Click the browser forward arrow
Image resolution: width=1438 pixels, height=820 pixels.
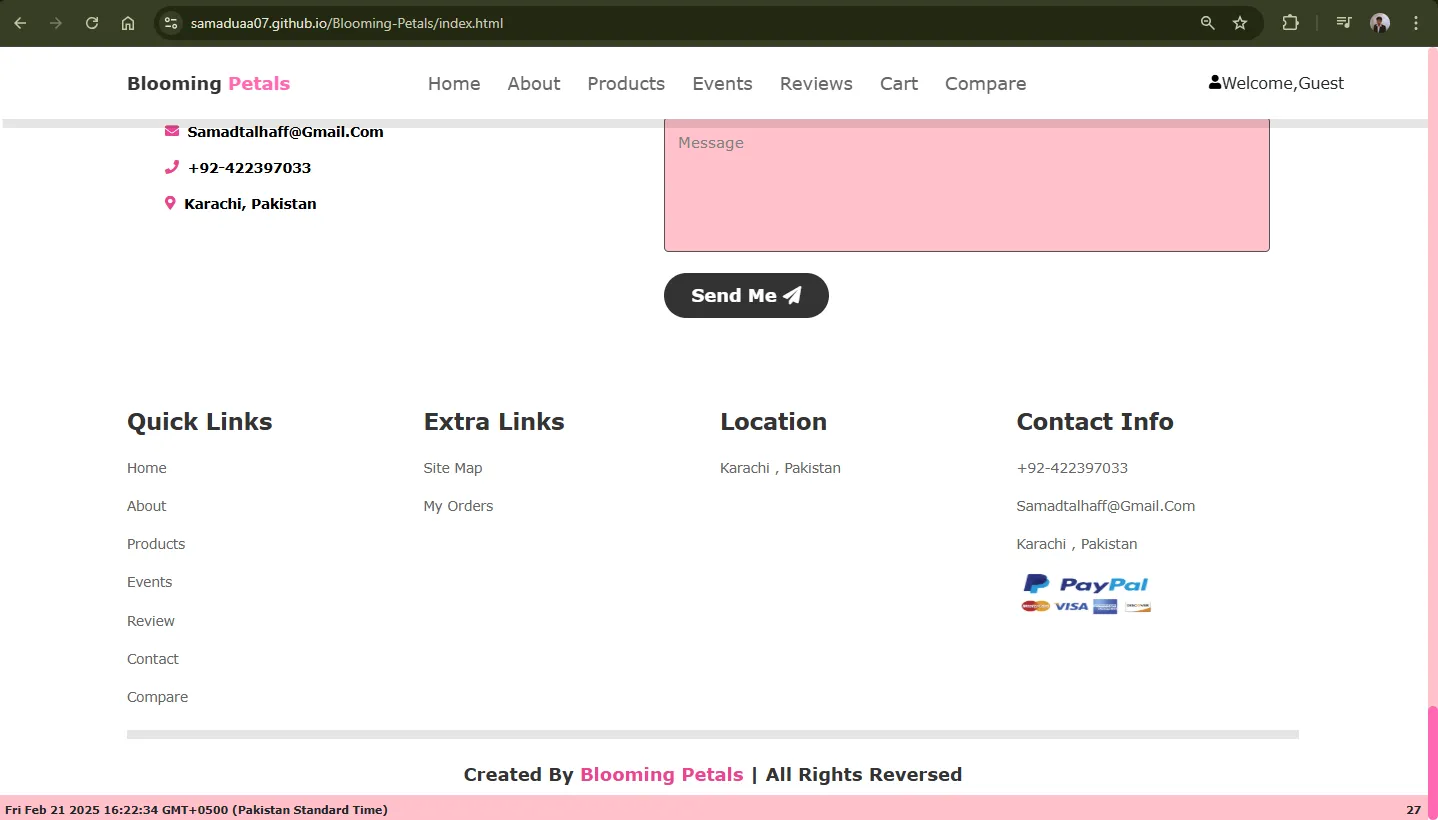[x=56, y=23]
